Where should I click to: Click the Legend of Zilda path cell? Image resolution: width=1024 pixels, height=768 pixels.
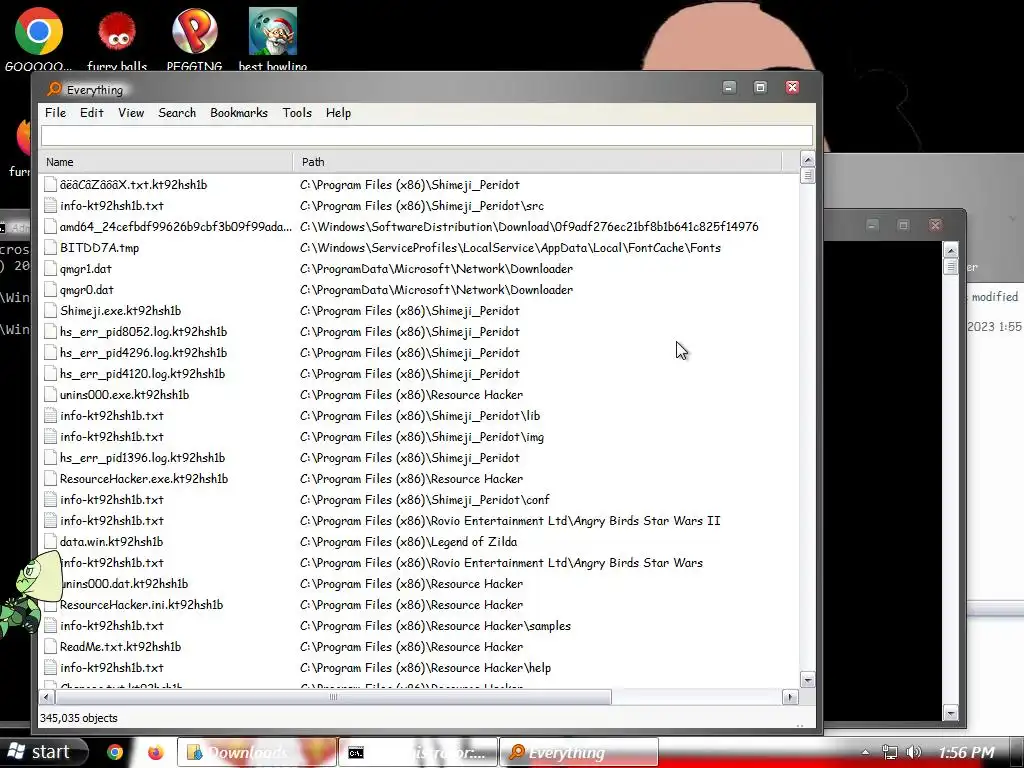[x=408, y=541]
